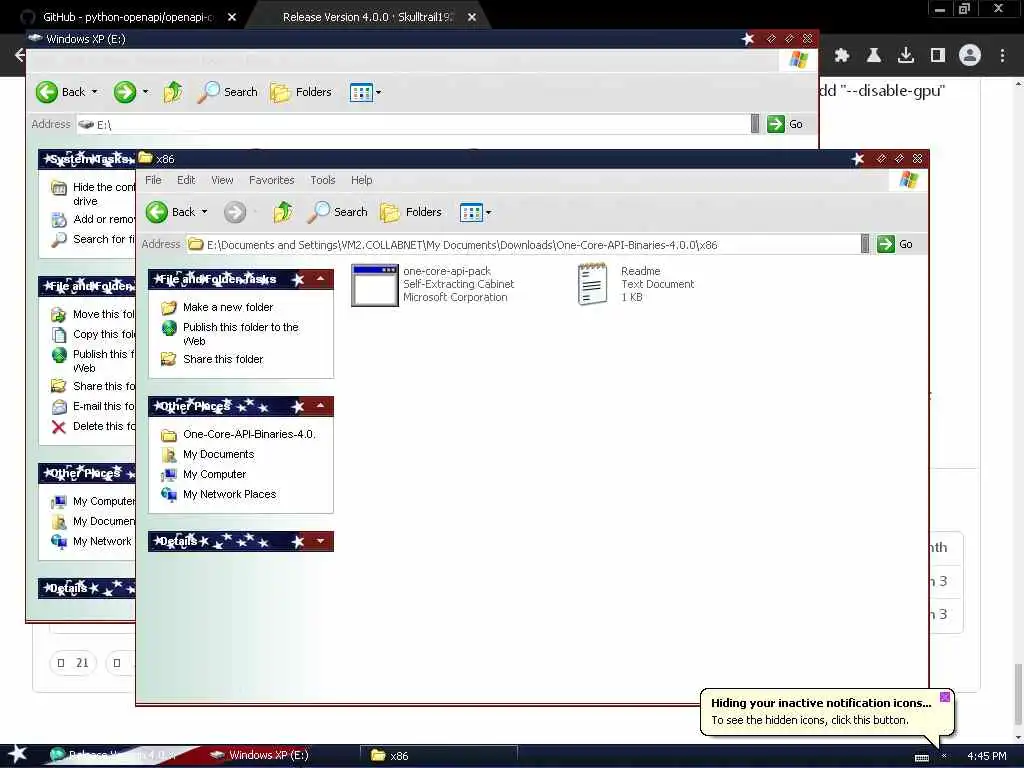The height and width of the screenshot is (768, 1024).
Task: Open the Tools menu in x86 window
Action: (x=323, y=180)
